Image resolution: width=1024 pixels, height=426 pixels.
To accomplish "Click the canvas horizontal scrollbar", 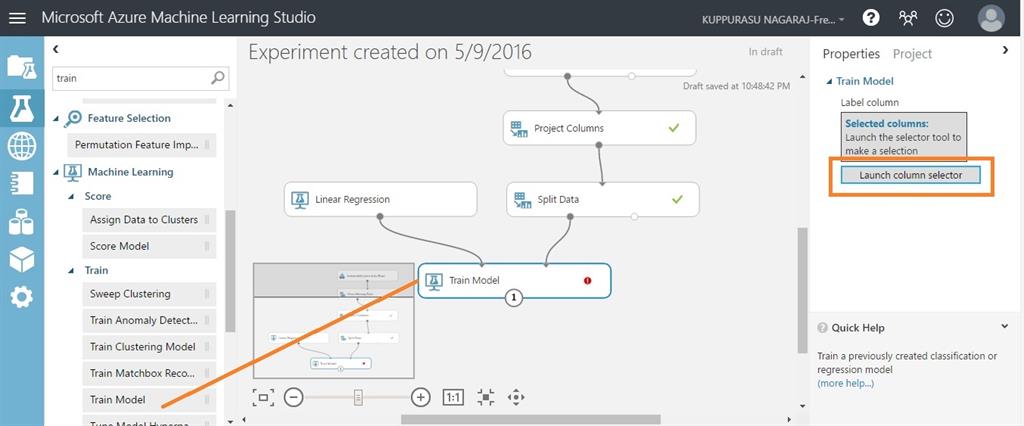I will (530, 419).
